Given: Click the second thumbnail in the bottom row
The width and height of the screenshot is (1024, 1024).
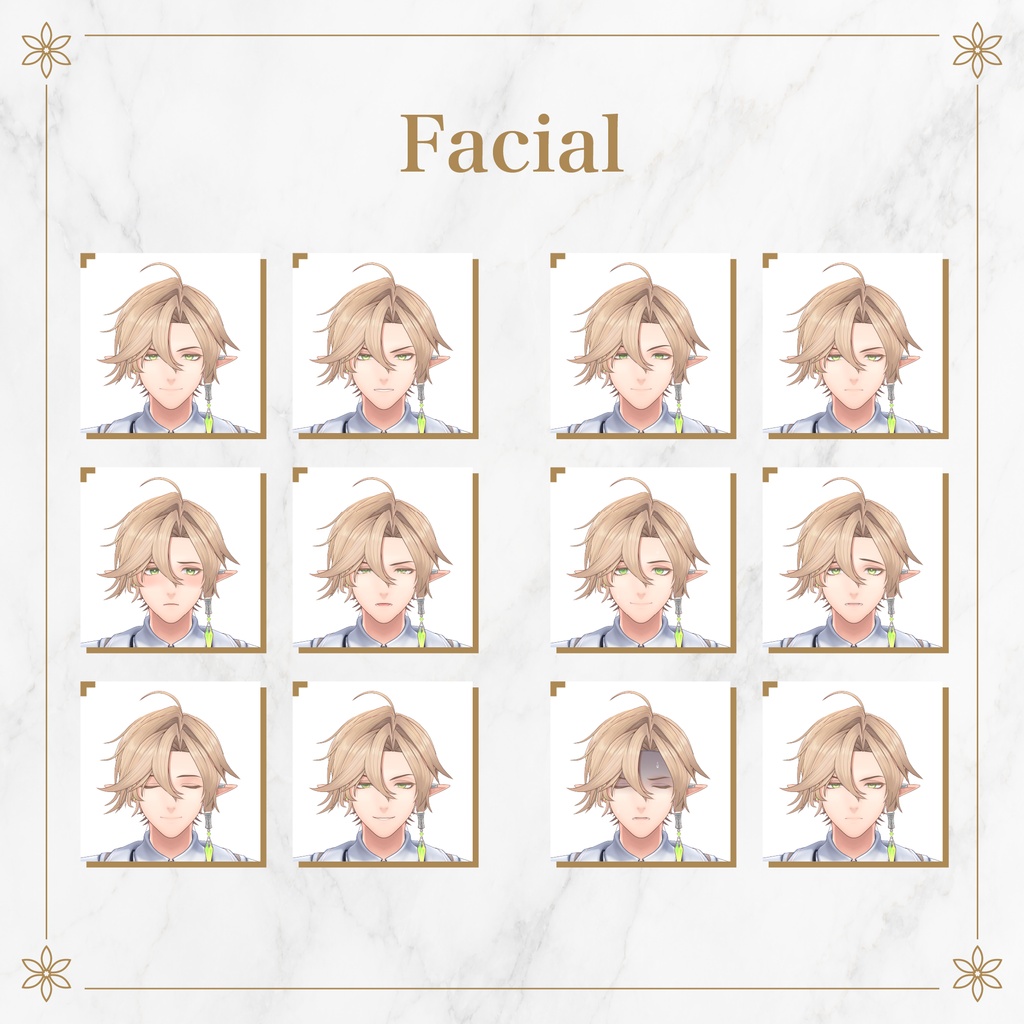Looking at the screenshot, I should [x=385, y=774].
